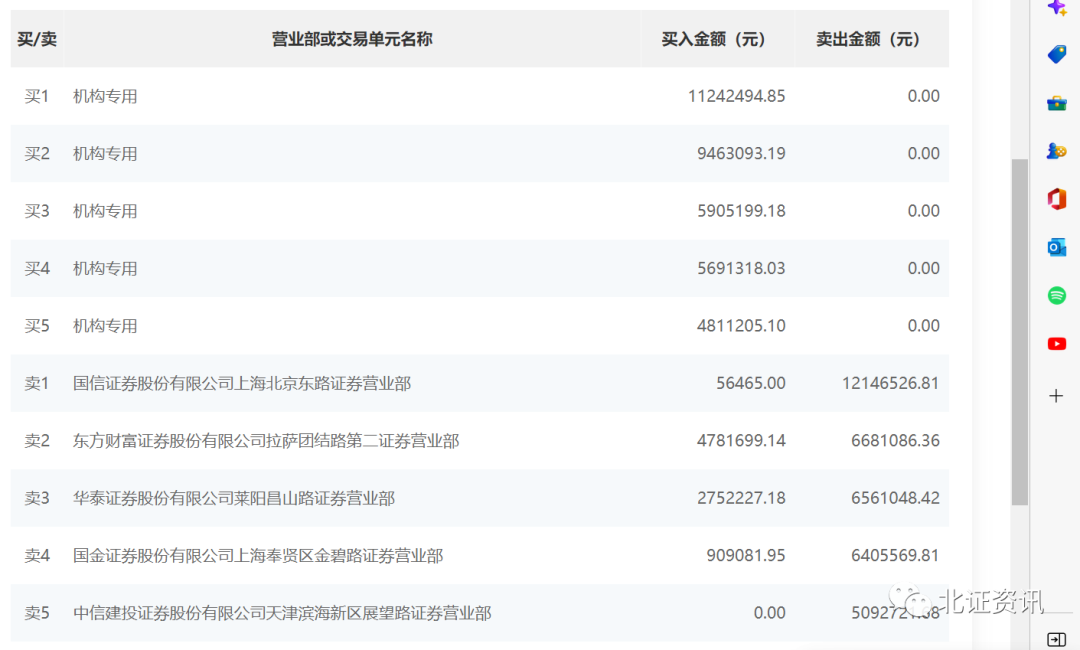This screenshot has height=650, width=1080.
Task: Click 中信建投证券股份有限公司天津滨海新区展望路证券营业部
Action: pyautogui.click(x=282, y=613)
